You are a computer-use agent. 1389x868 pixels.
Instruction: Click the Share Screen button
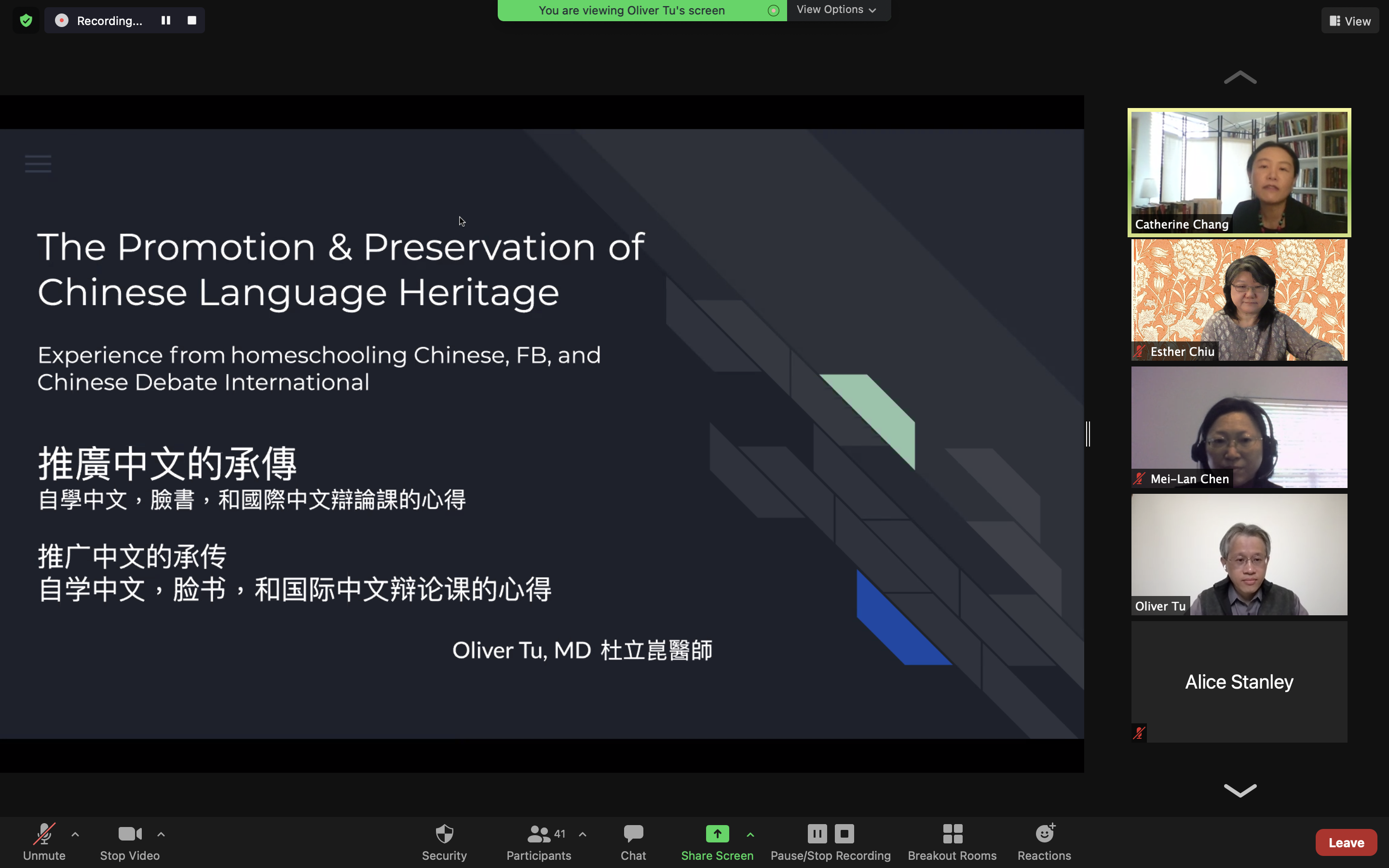point(717,841)
